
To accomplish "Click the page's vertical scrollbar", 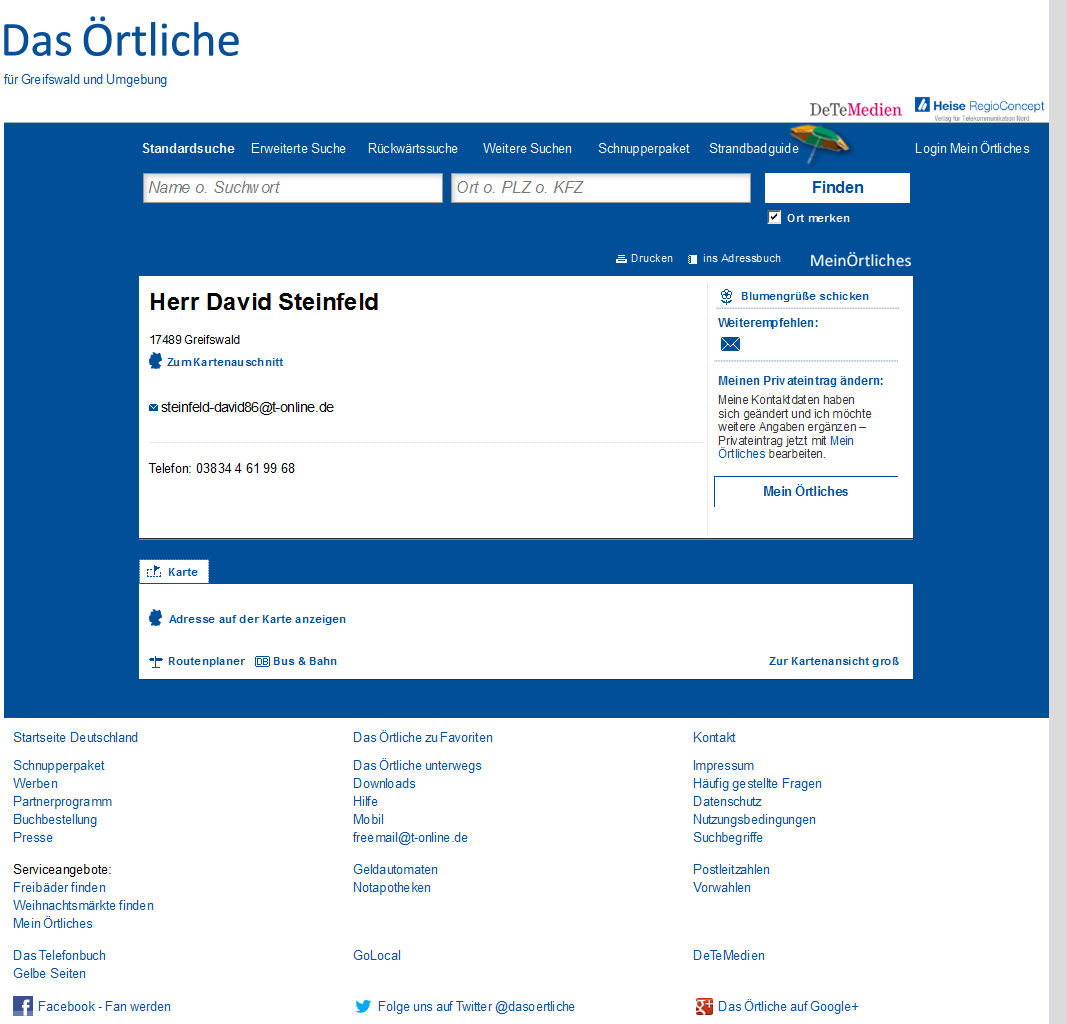I will pos(1058,512).
